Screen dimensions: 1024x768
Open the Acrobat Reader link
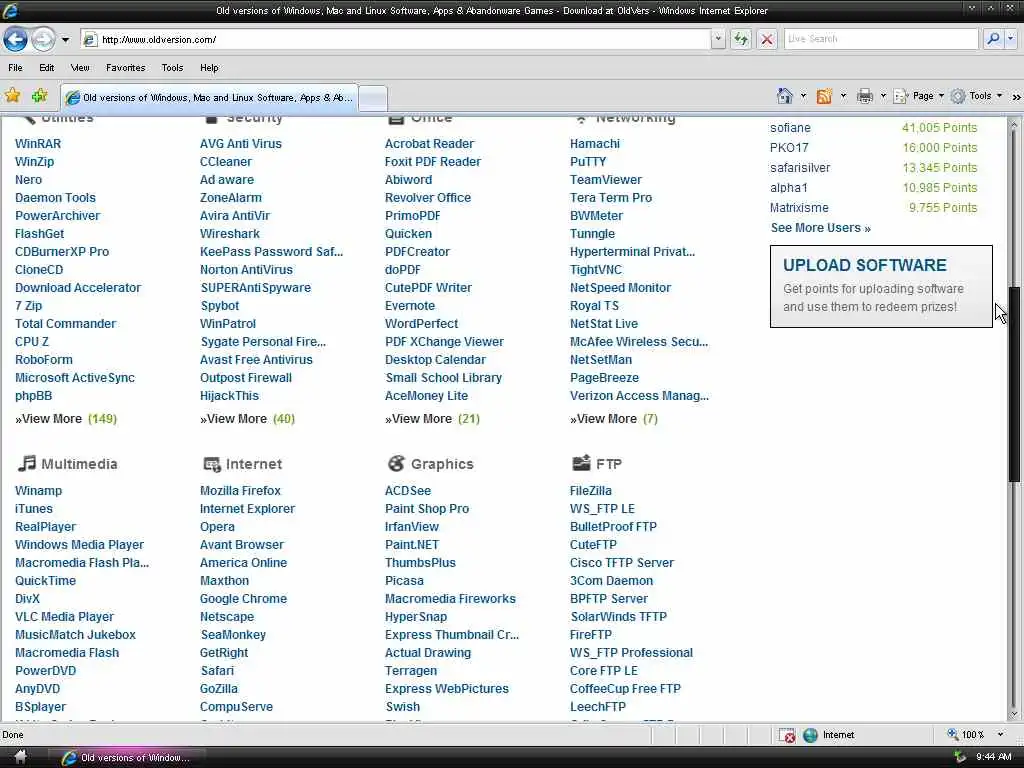[429, 144]
